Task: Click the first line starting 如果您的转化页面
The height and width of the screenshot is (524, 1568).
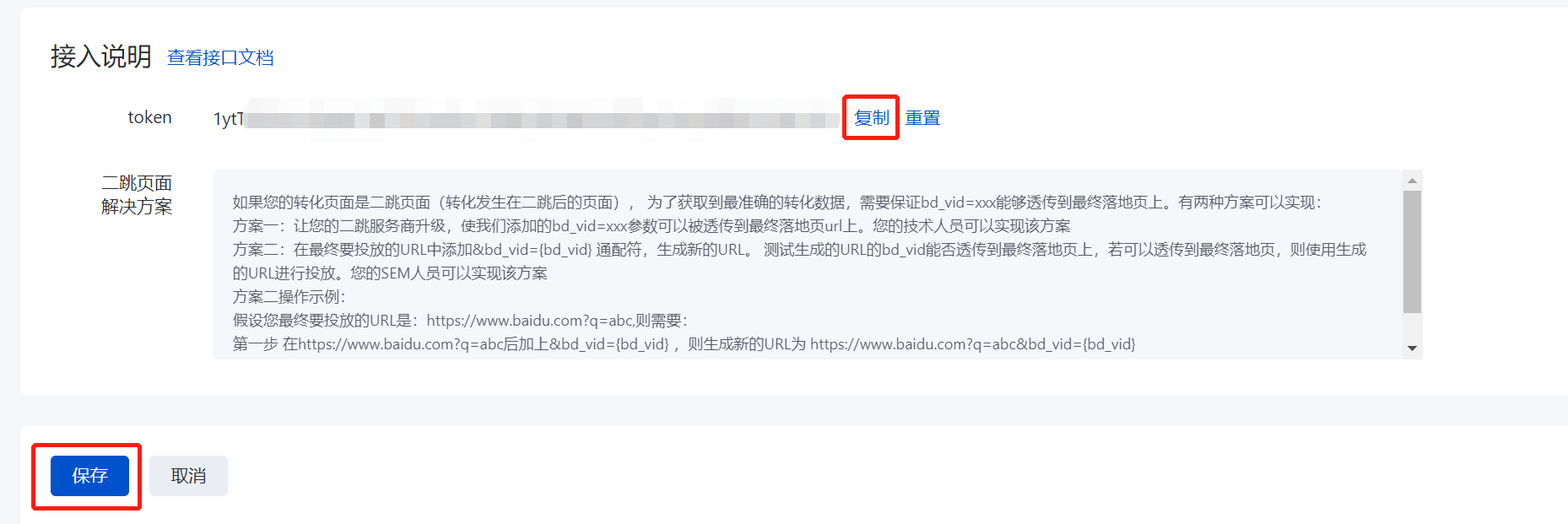Action: tap(776, 203)
